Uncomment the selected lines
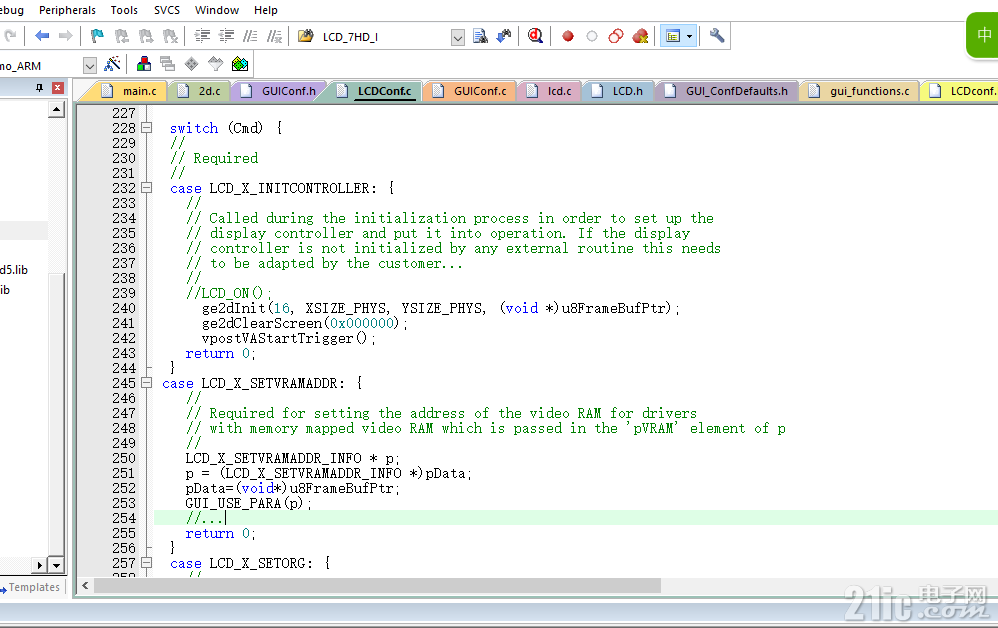998x628 pixels. click(274, 36)
